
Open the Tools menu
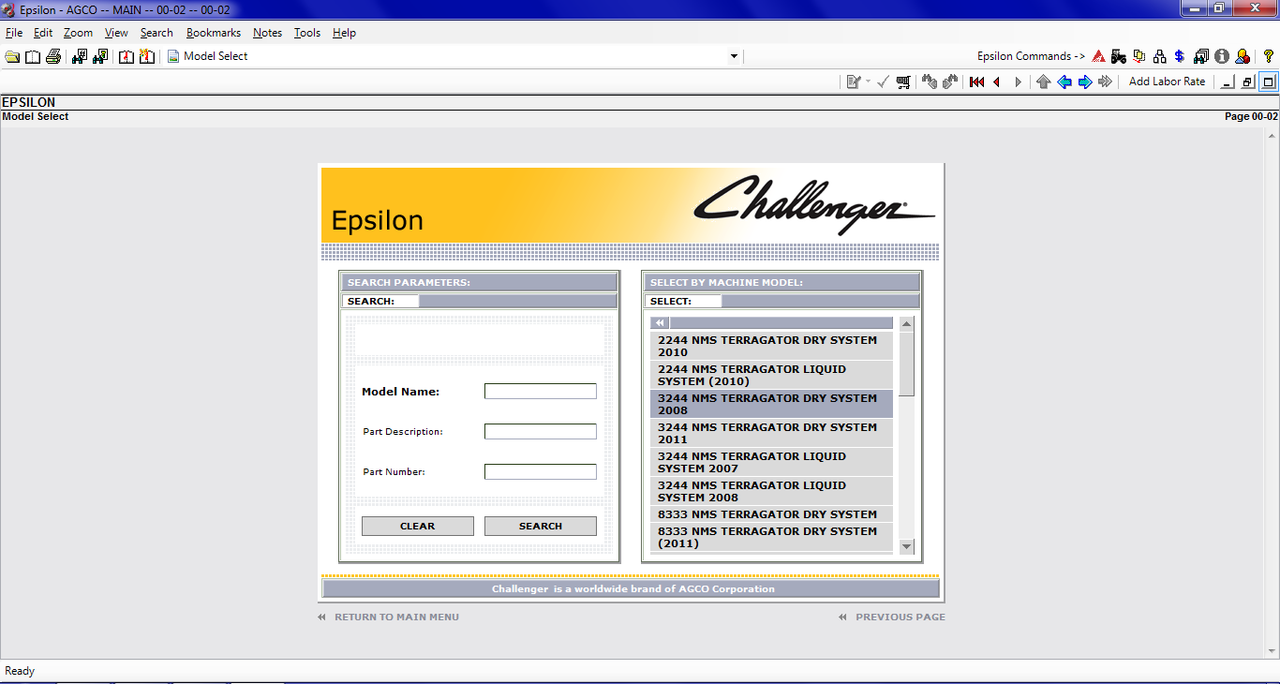tap(307, 33)
